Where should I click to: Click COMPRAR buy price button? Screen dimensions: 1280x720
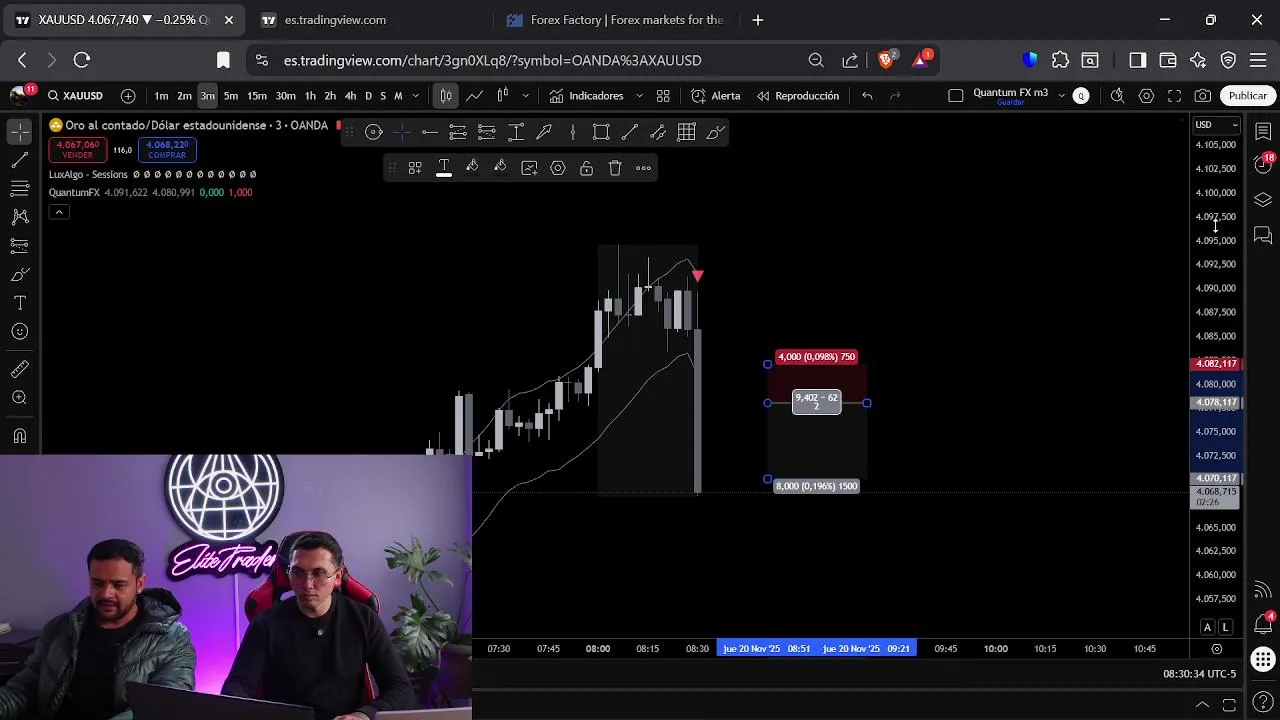coord(167,150)
